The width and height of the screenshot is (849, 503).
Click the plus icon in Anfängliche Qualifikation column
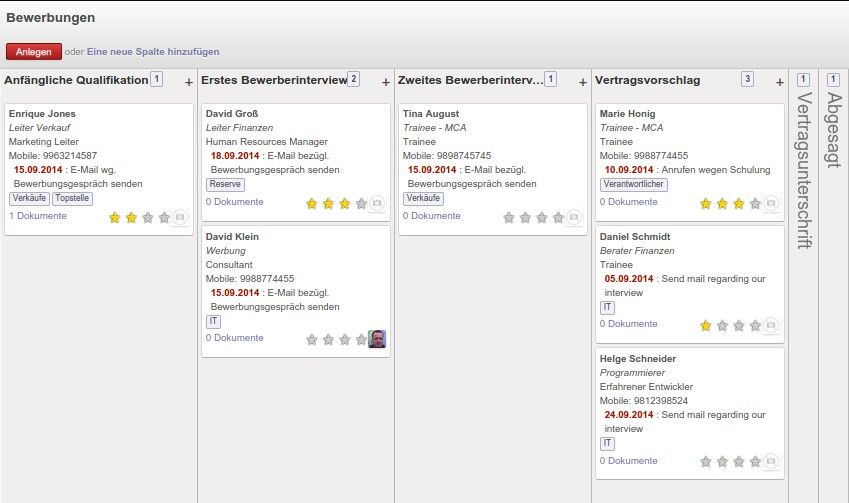coord(189,83)
